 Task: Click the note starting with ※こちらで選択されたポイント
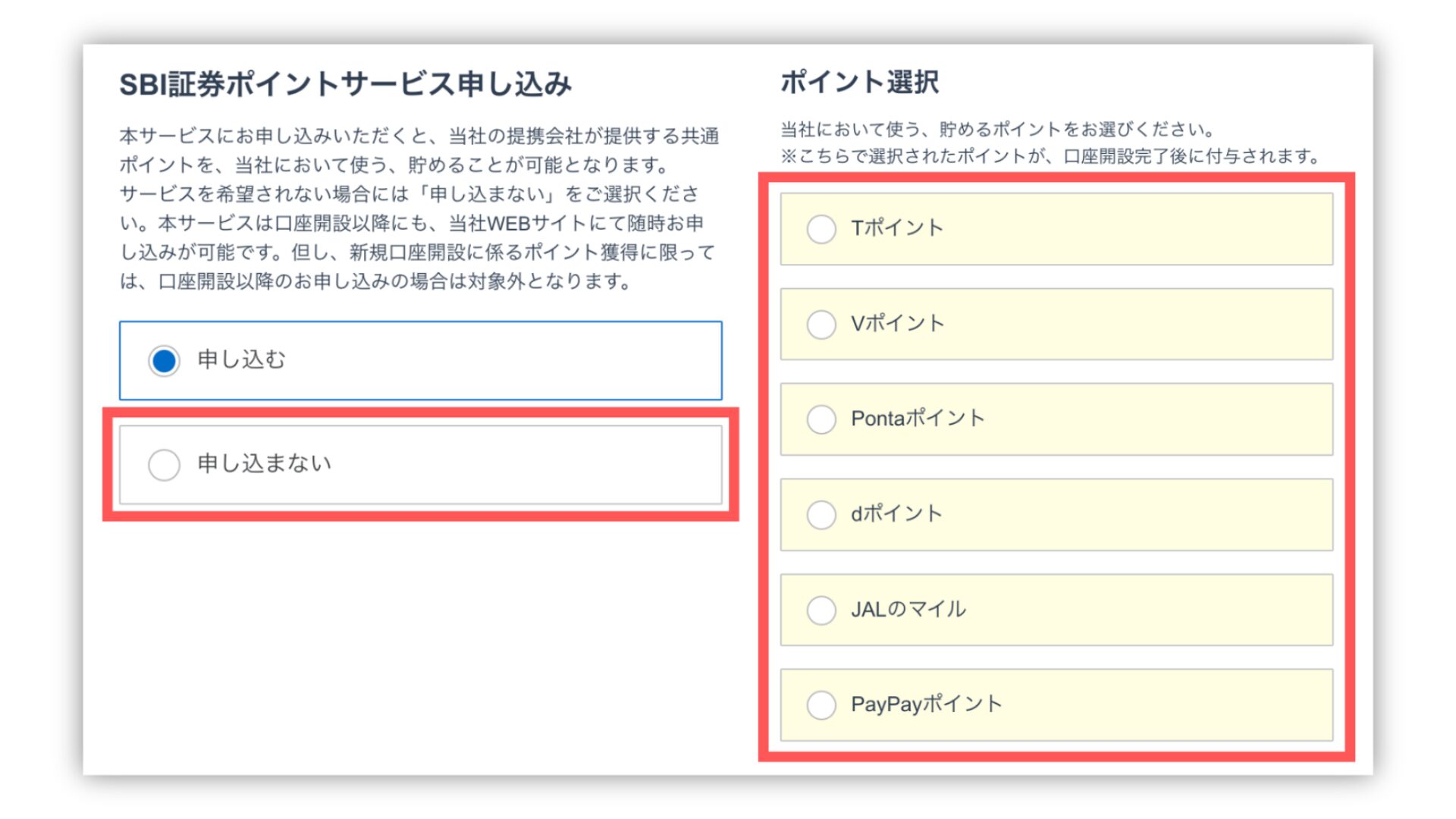[1052, 156]
